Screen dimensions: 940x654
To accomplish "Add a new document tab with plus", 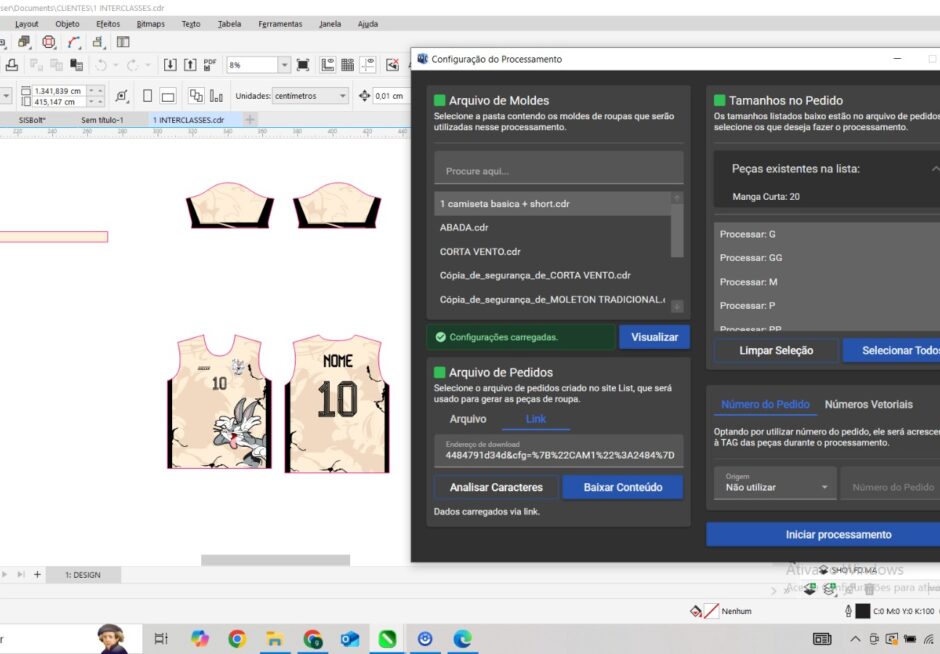I will point(250,119).
